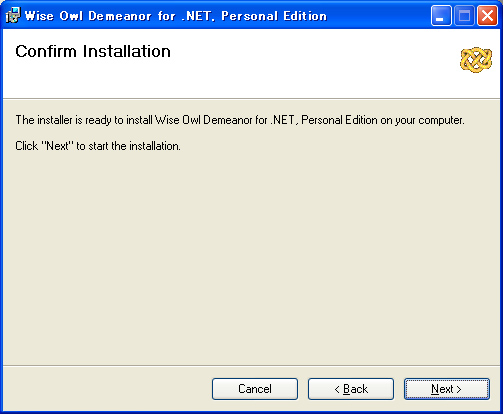Click the beige strip left of the Cancel button
The width and height of the screenshot is (503, 414).
107,389
